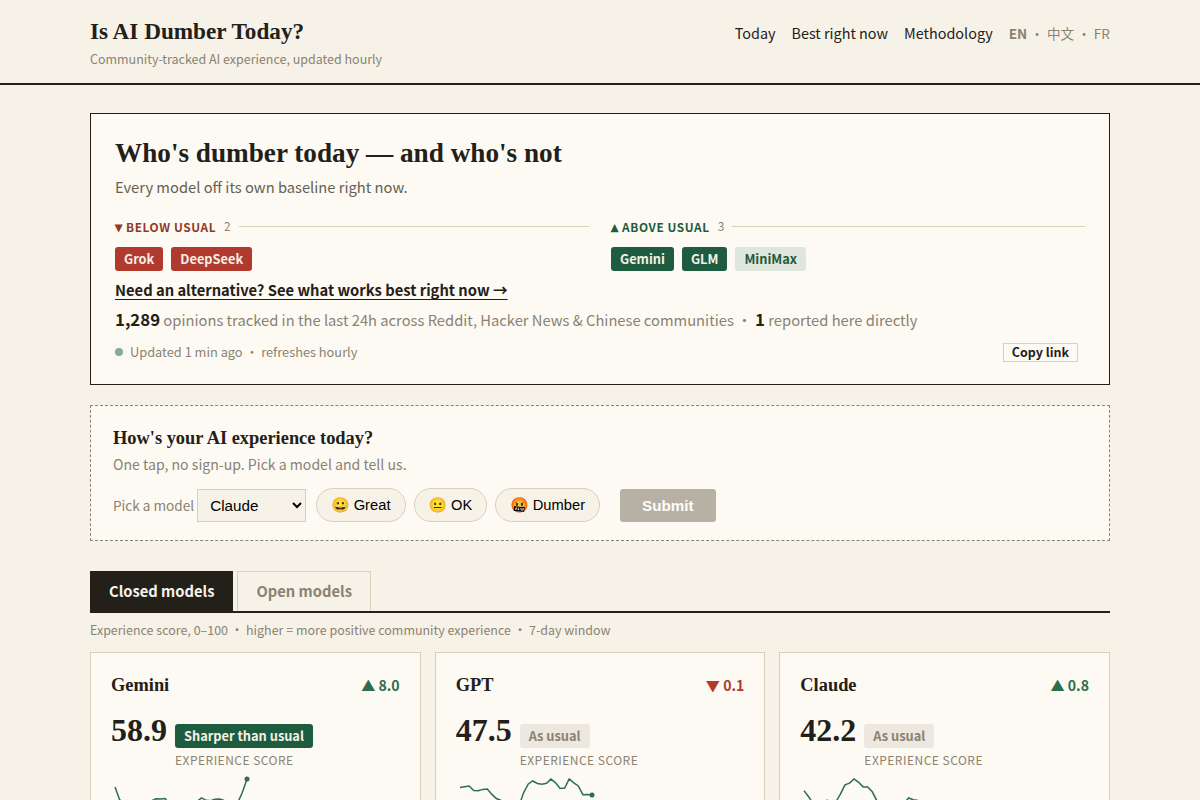Screen dimensions: 1200x800
Task: Click the MiniMax above-usual tag
Action: pyautogui.click(x=770, y=259)
